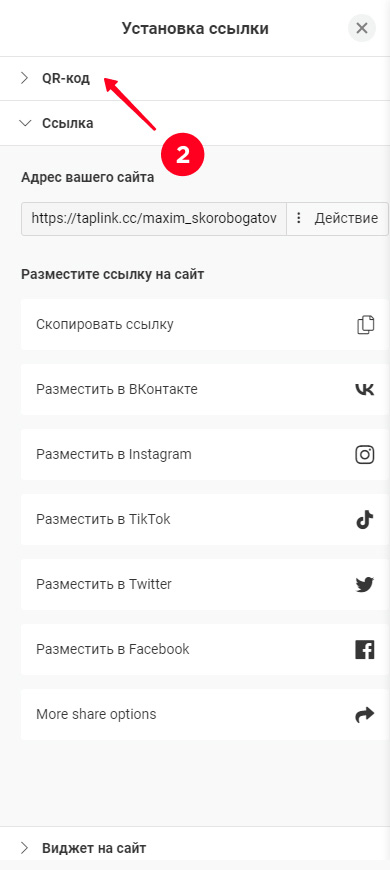Click the Facebook logo icon
Screen dimensions: 390x870
(x=365, y=649)
